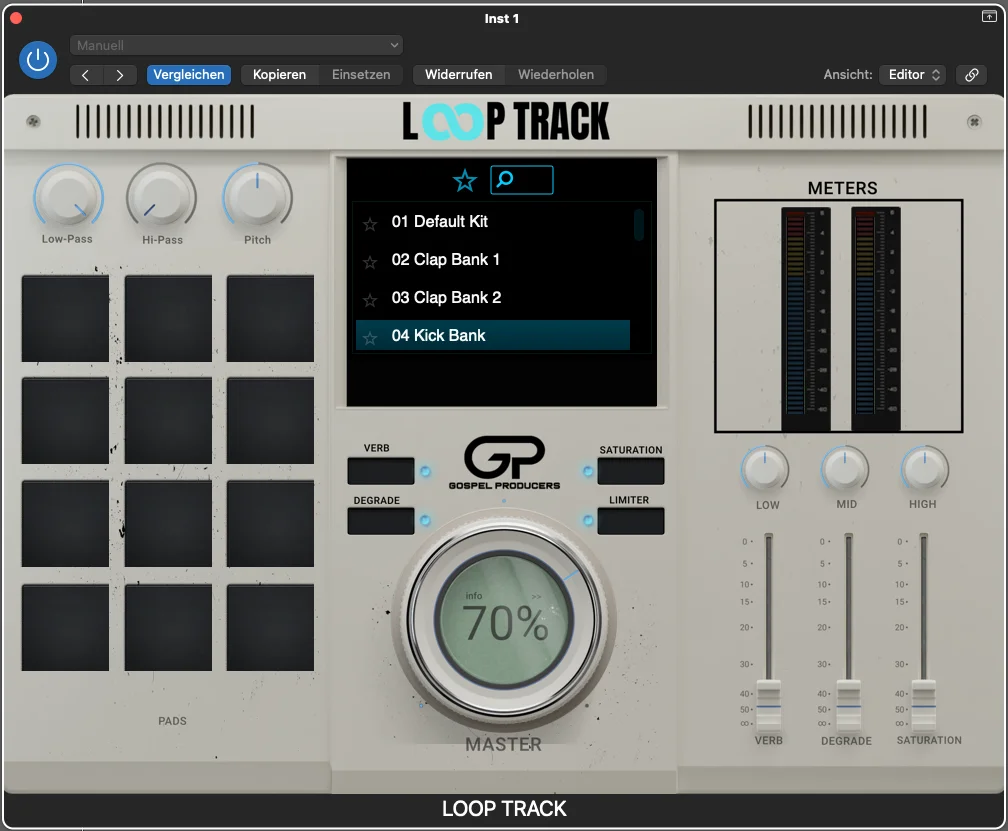Show favorites with the large blue star

[465, 181]
